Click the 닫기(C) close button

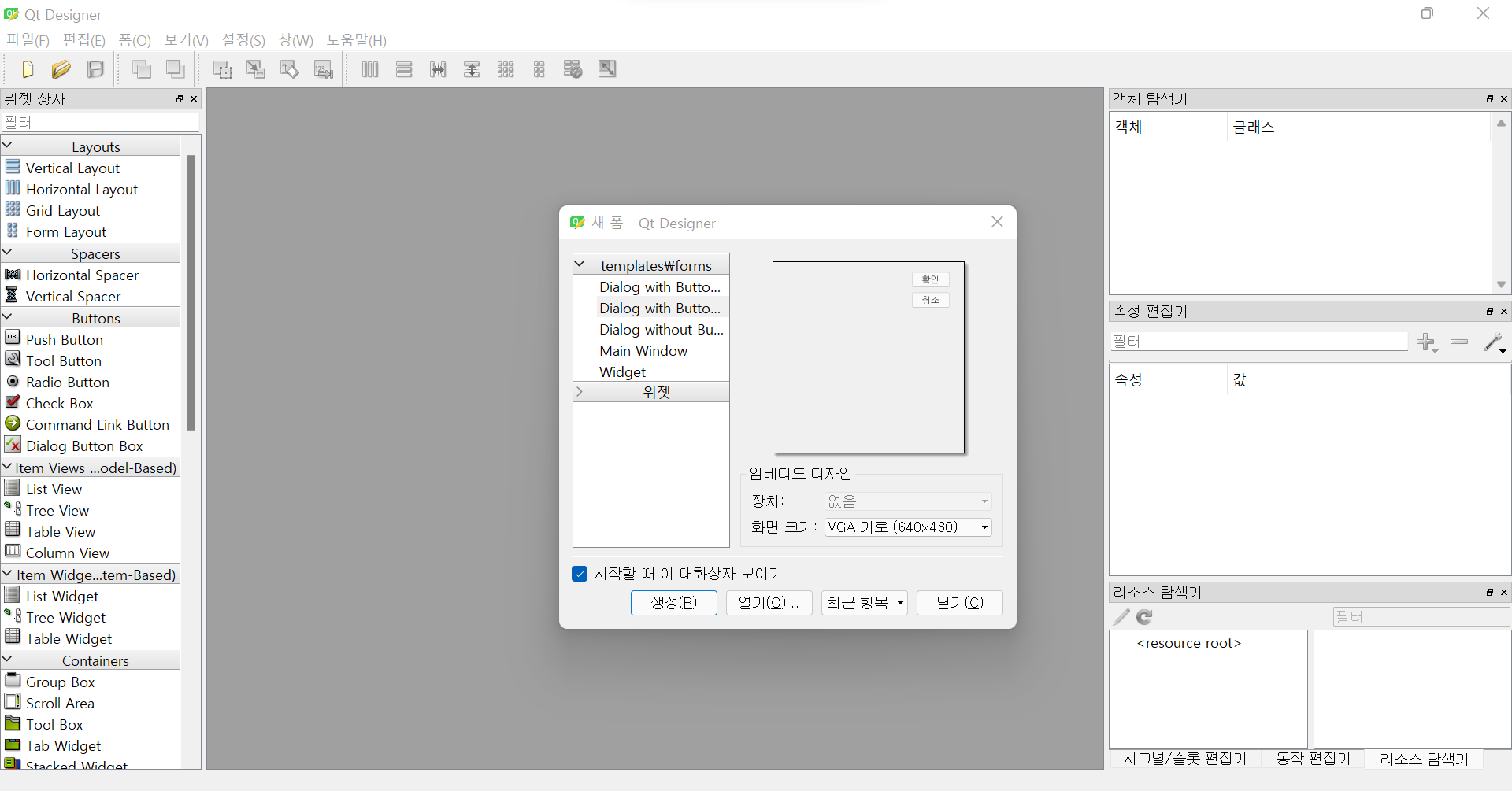(960, 603)
